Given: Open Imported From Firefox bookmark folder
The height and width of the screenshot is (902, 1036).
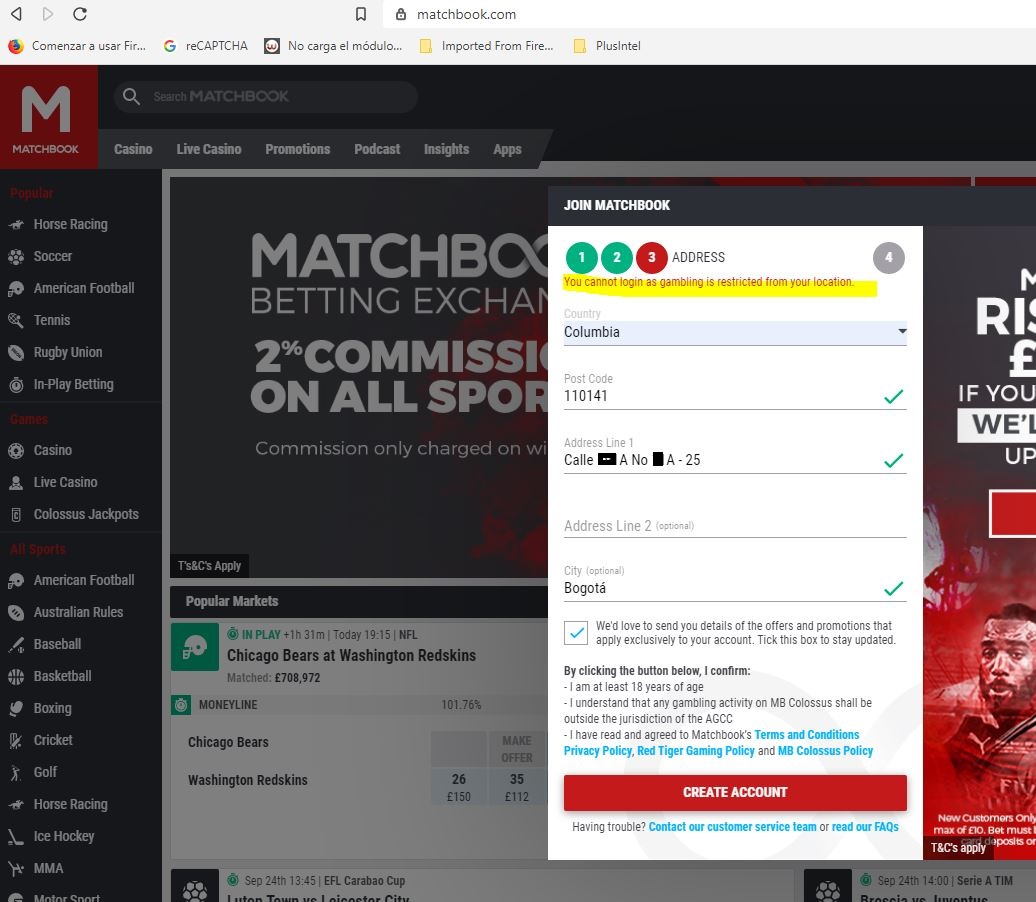Looking at the screenshot, I should coord(487,46).
